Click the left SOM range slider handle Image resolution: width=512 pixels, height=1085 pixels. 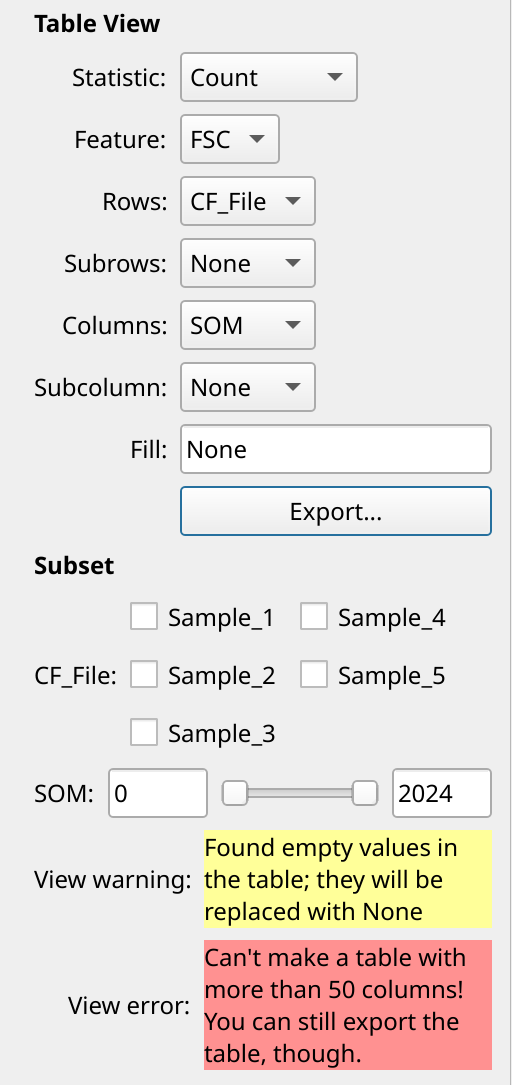click(x=235, y=793)
